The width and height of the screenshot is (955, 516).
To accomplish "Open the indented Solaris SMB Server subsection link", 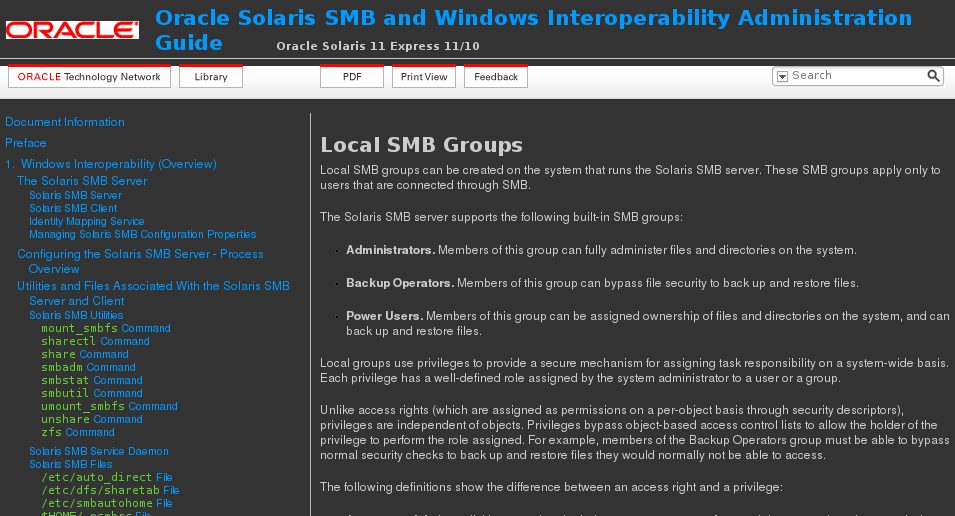I will [76, 196].
